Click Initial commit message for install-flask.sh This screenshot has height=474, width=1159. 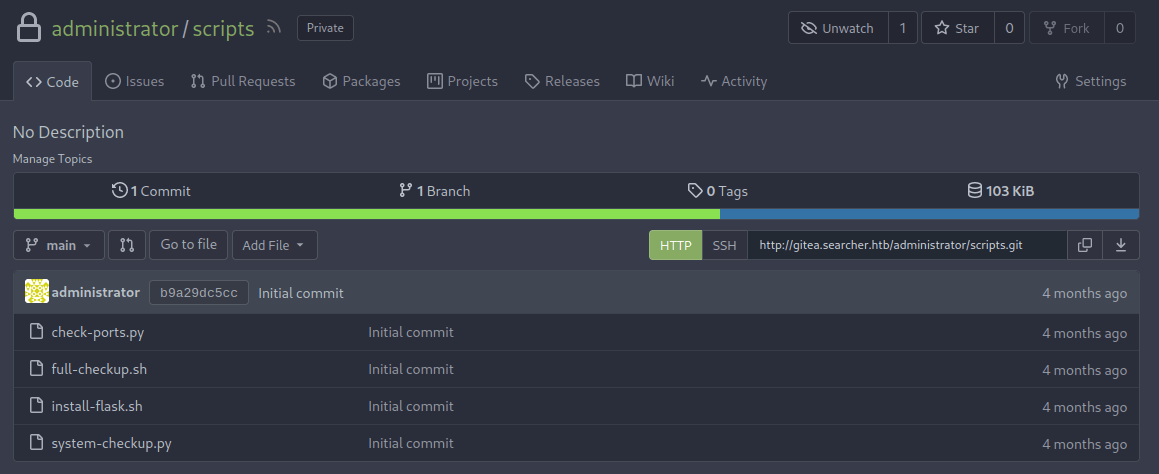pyautogui.click(x=411, y=406)
